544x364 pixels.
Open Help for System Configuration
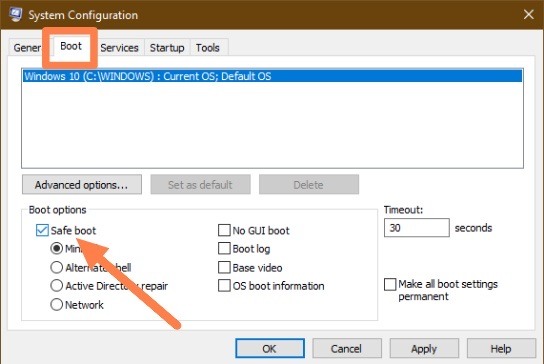pos(501,348)
